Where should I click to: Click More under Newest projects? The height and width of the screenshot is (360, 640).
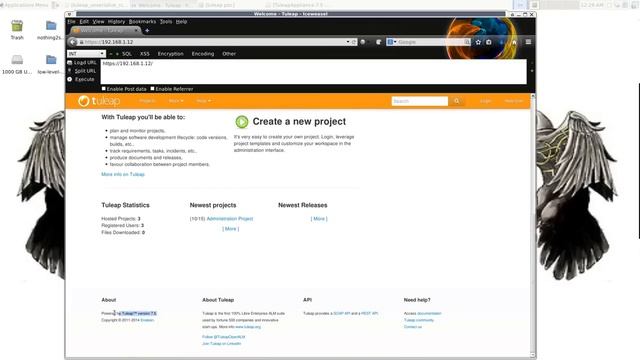point(231,229)
